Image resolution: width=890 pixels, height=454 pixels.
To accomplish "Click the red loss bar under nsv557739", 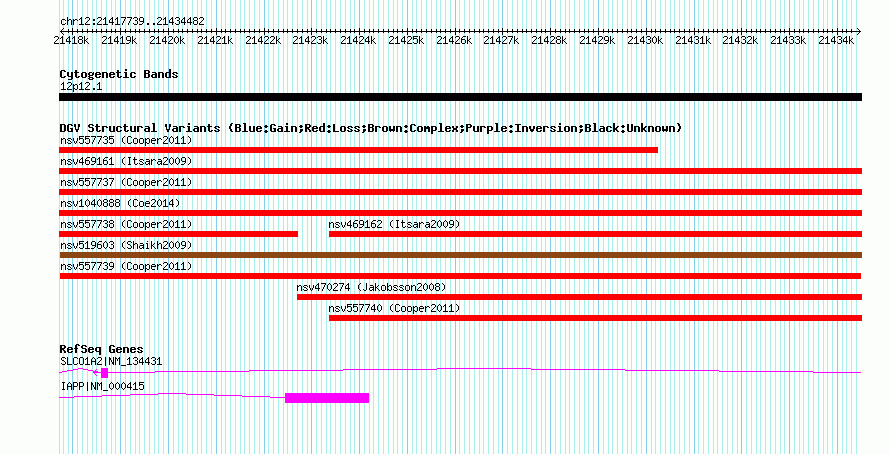I will coord(460,276).
